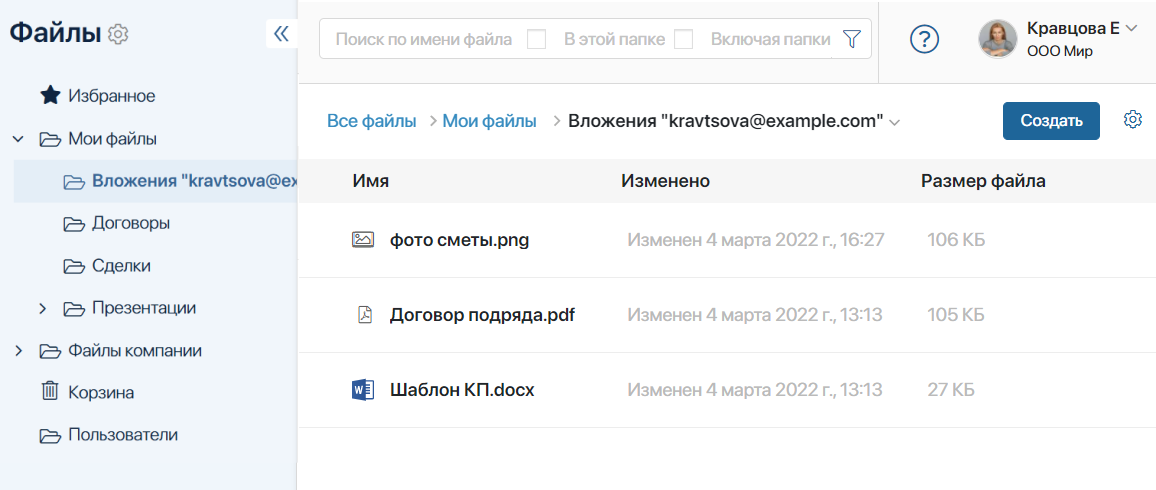The image size is (1156, 490).
Task: Open folder settings gear next to Создать
Action: [1132, 120]
